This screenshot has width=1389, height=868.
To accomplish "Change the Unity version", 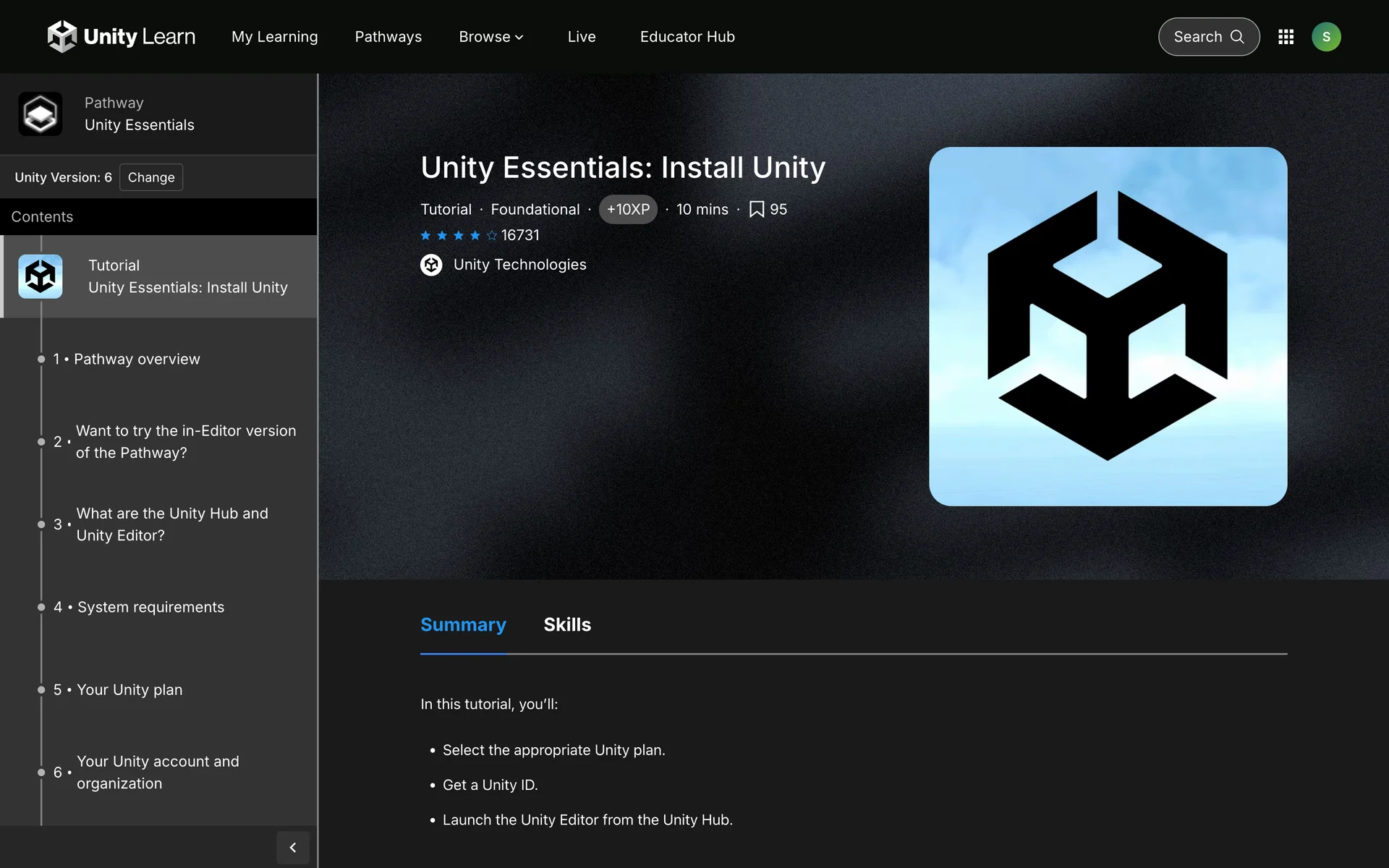I will point(151,177).
